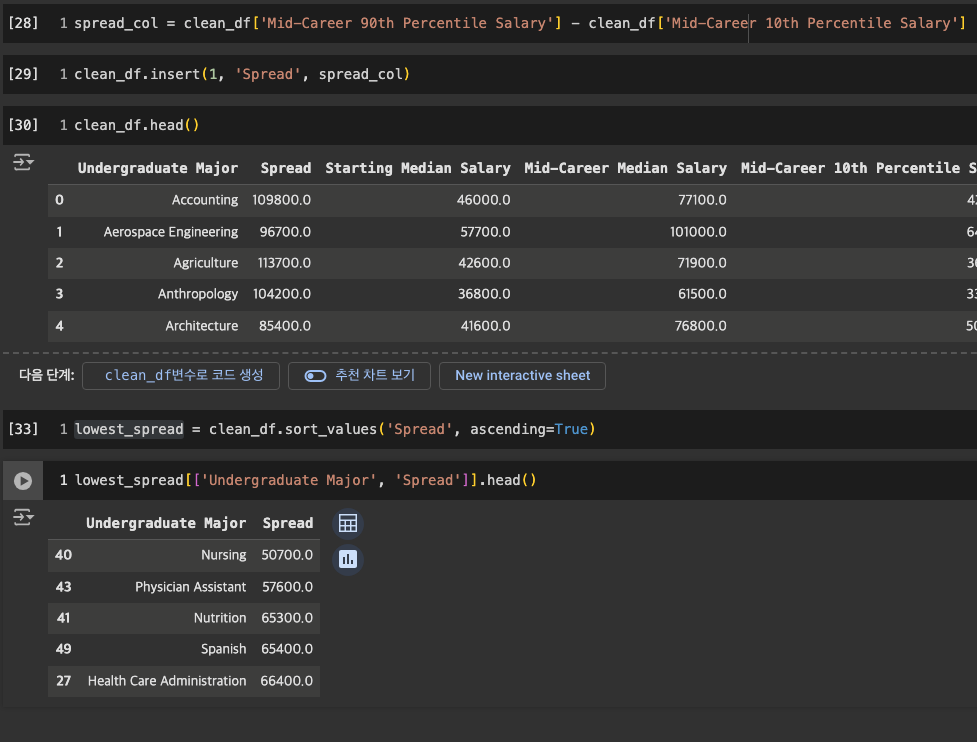Generate code with clean_df variable
Viewport: 977px width, 742px height.
pos(181,376)
